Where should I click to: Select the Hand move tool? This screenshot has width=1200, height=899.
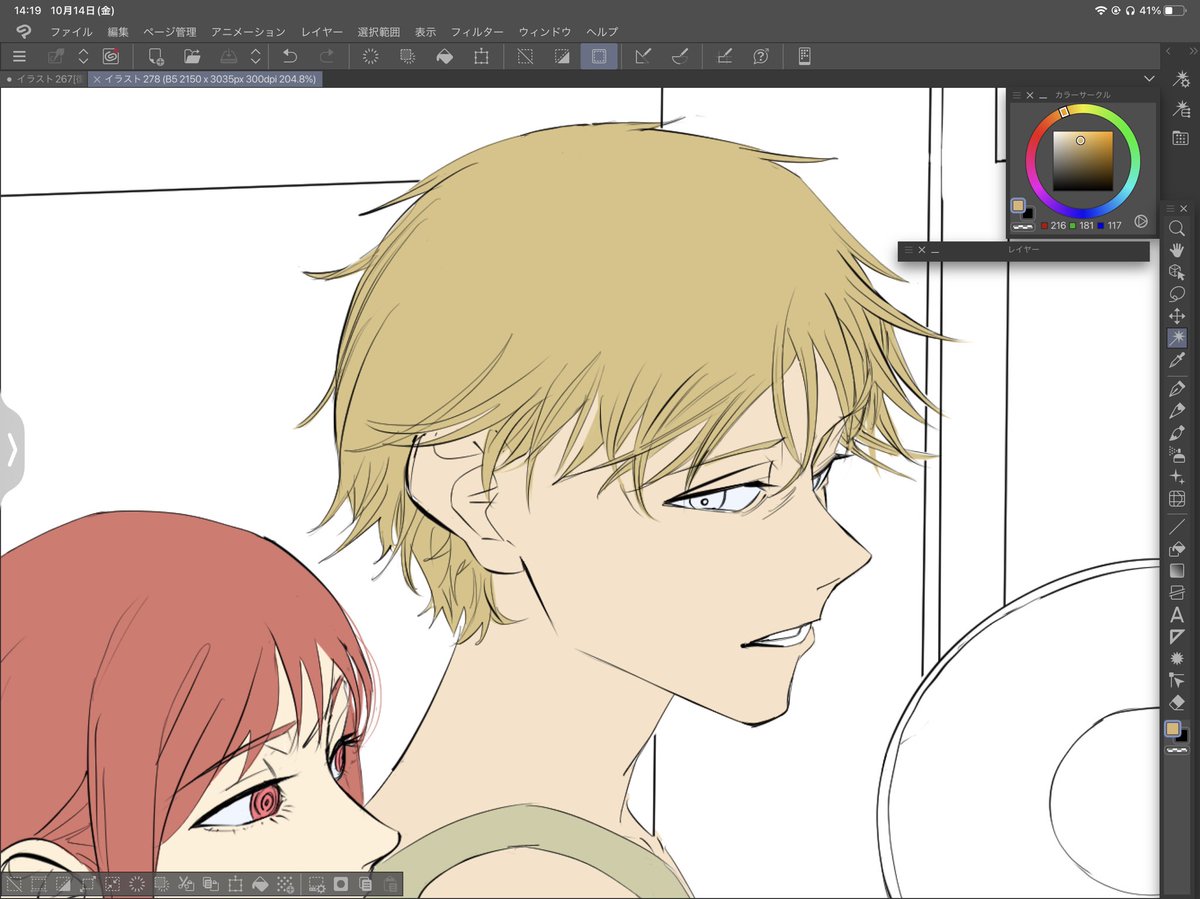1177,250
